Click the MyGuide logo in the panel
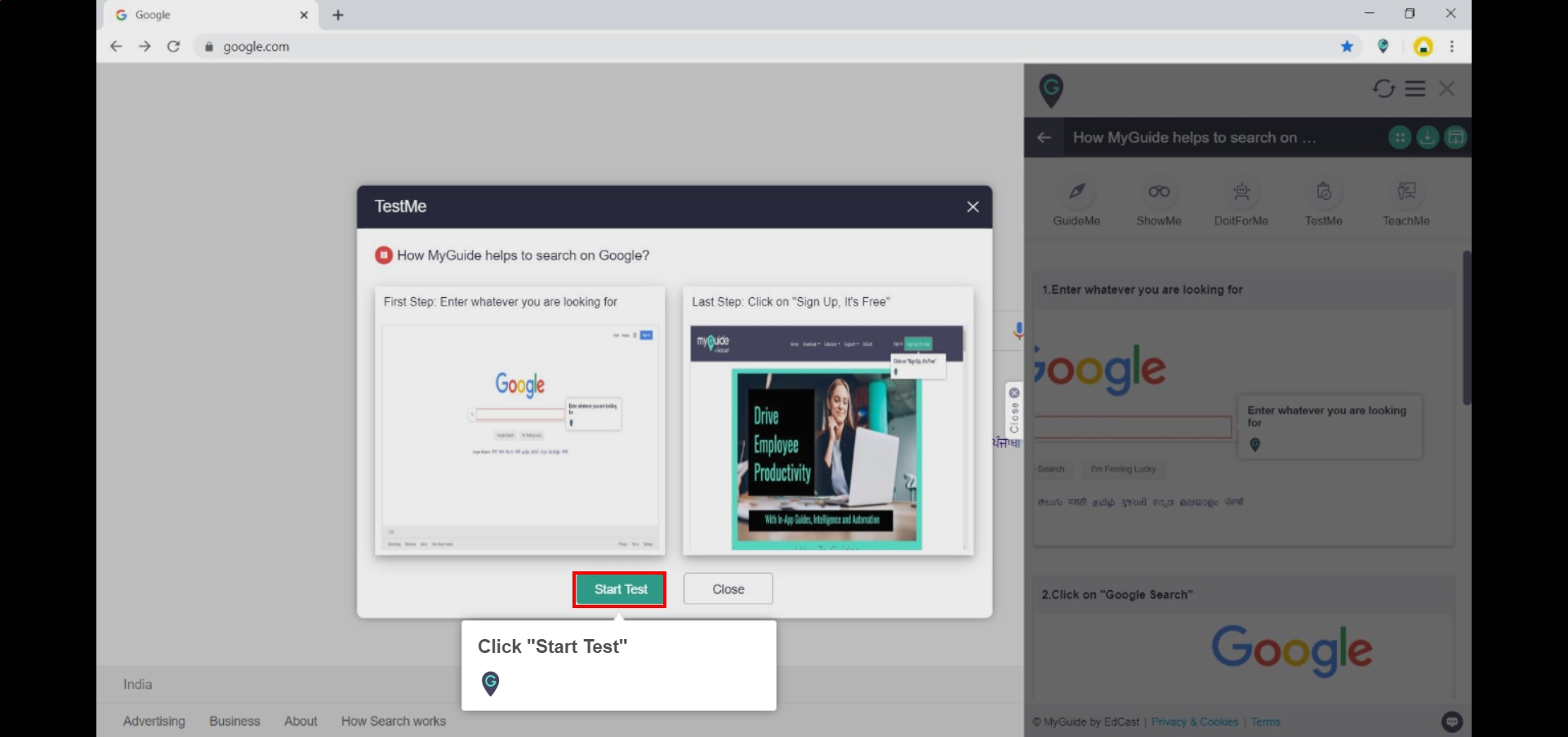Screen dimensions: 1568x737 pyautogui.click(x=1051, y=90)
